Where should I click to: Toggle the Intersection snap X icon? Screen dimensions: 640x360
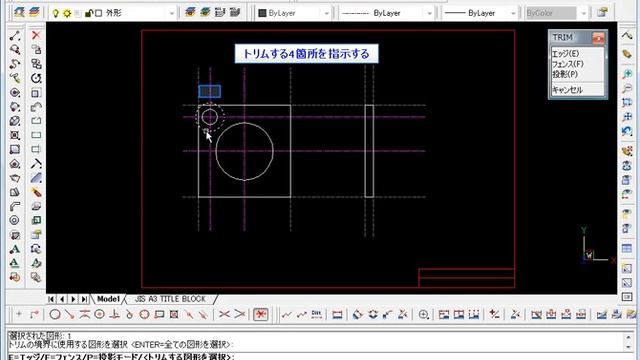click(224, 314)
